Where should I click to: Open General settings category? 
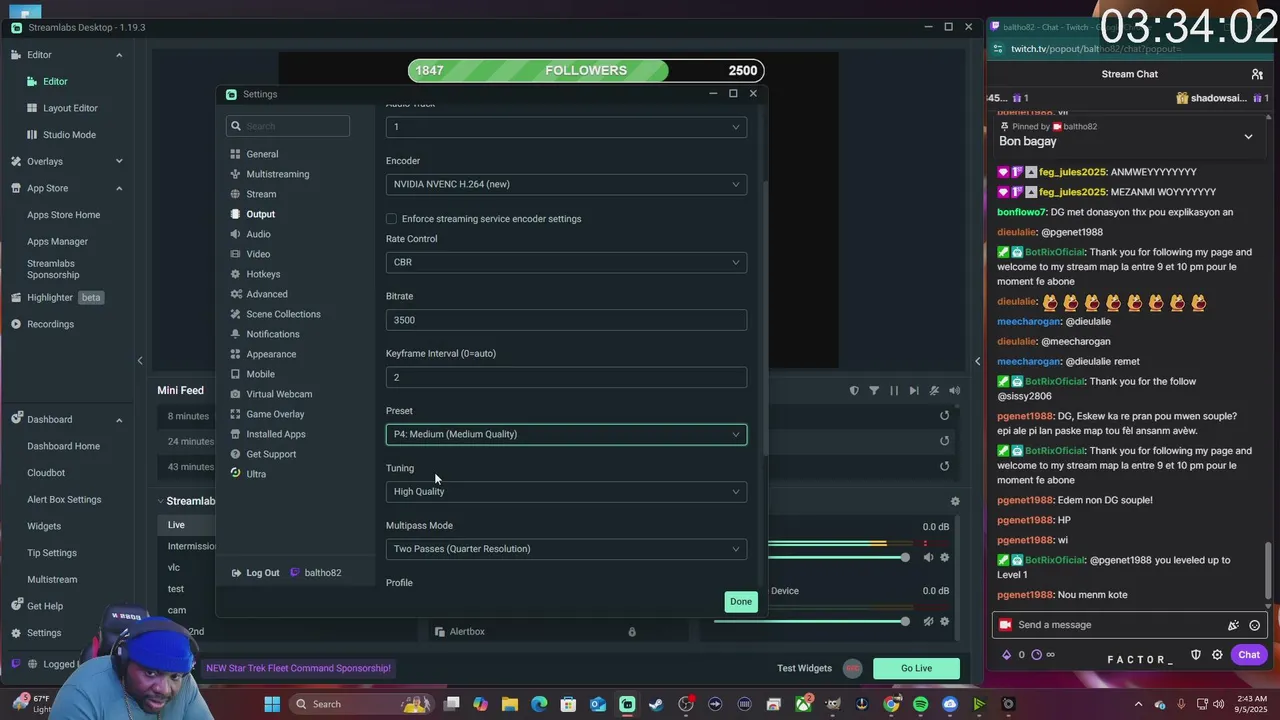[x=262, y=154]
